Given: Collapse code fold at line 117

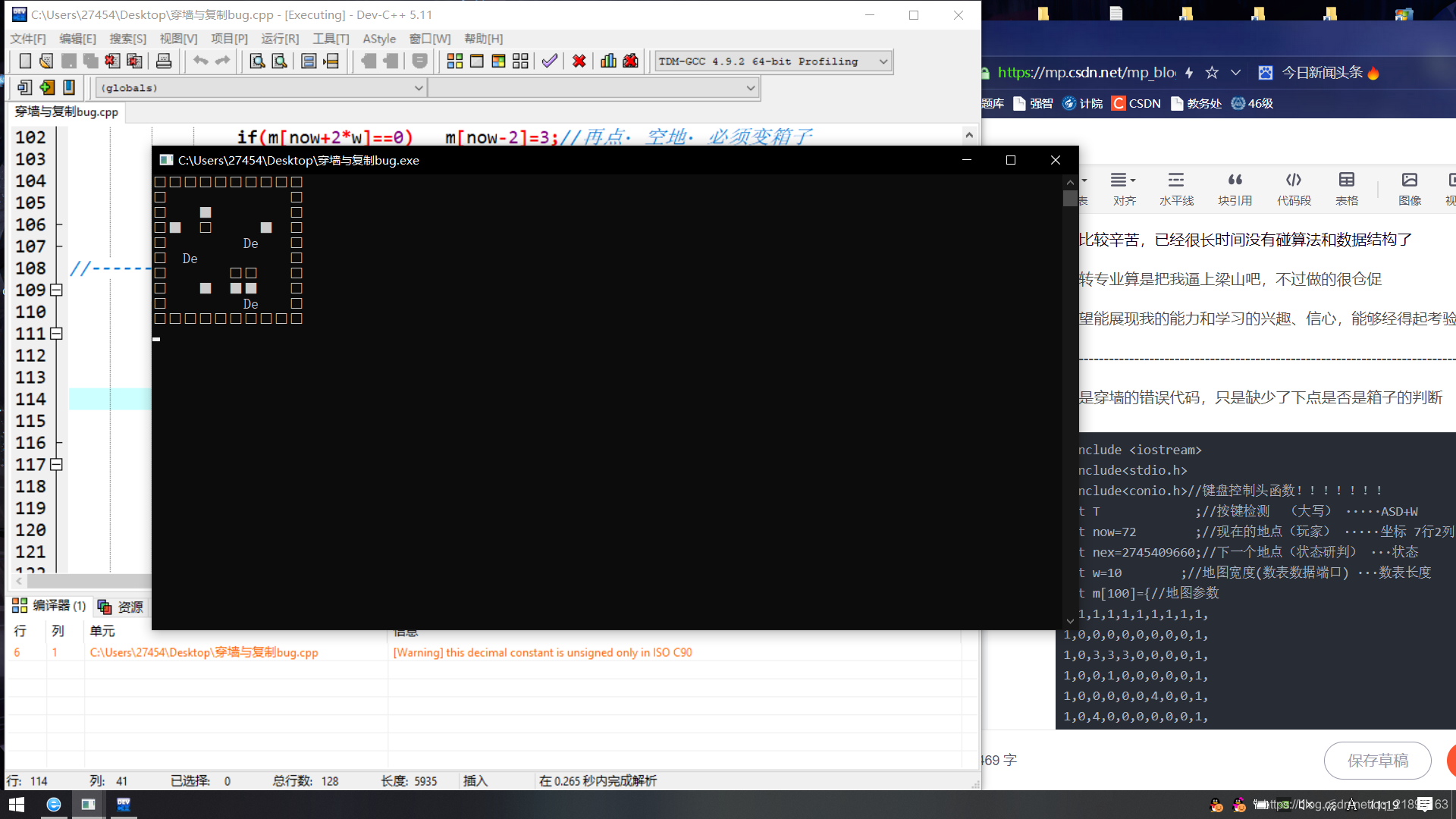Looking at the screenshot, I should pos(56,464).
